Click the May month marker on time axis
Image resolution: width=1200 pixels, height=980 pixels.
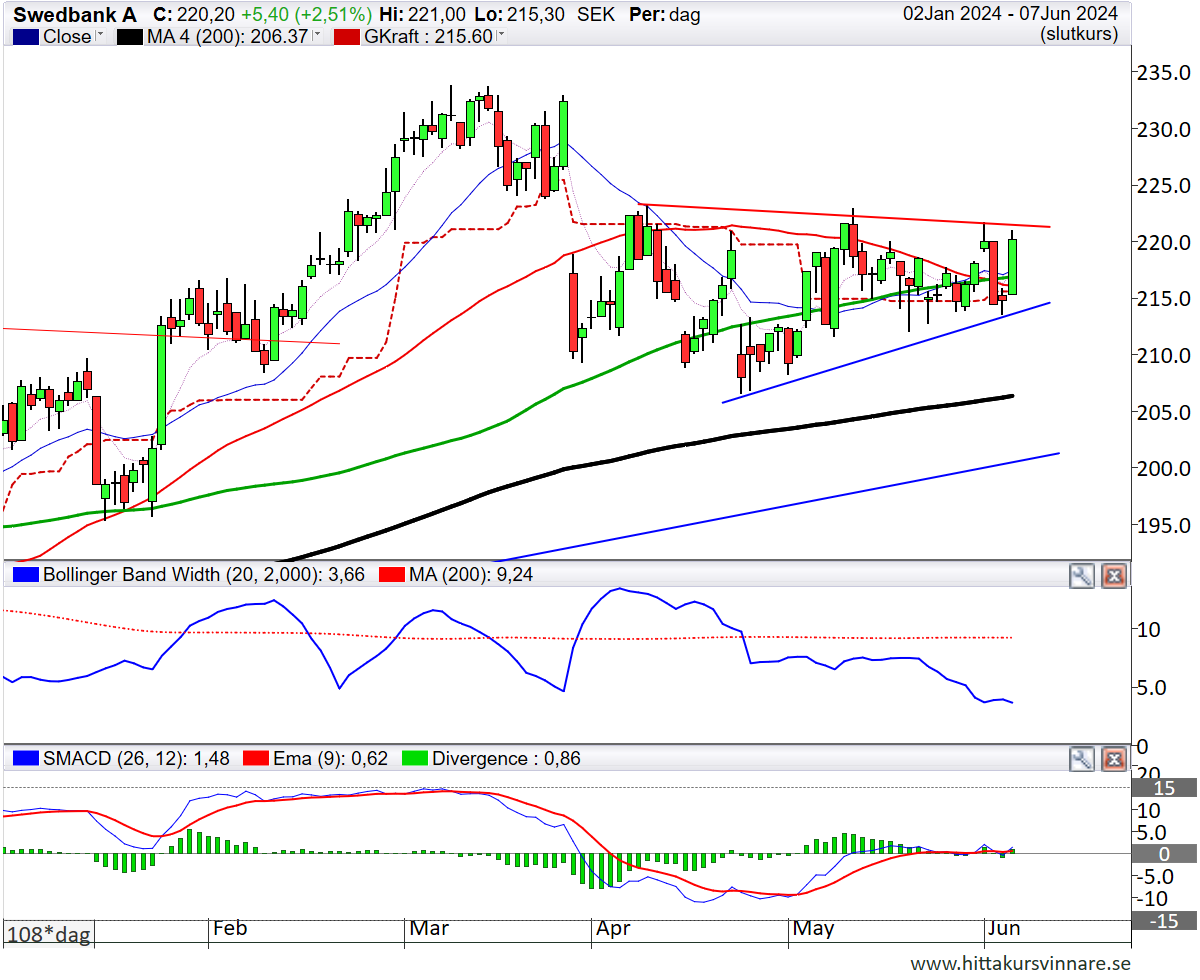click(x=813, y=929)
